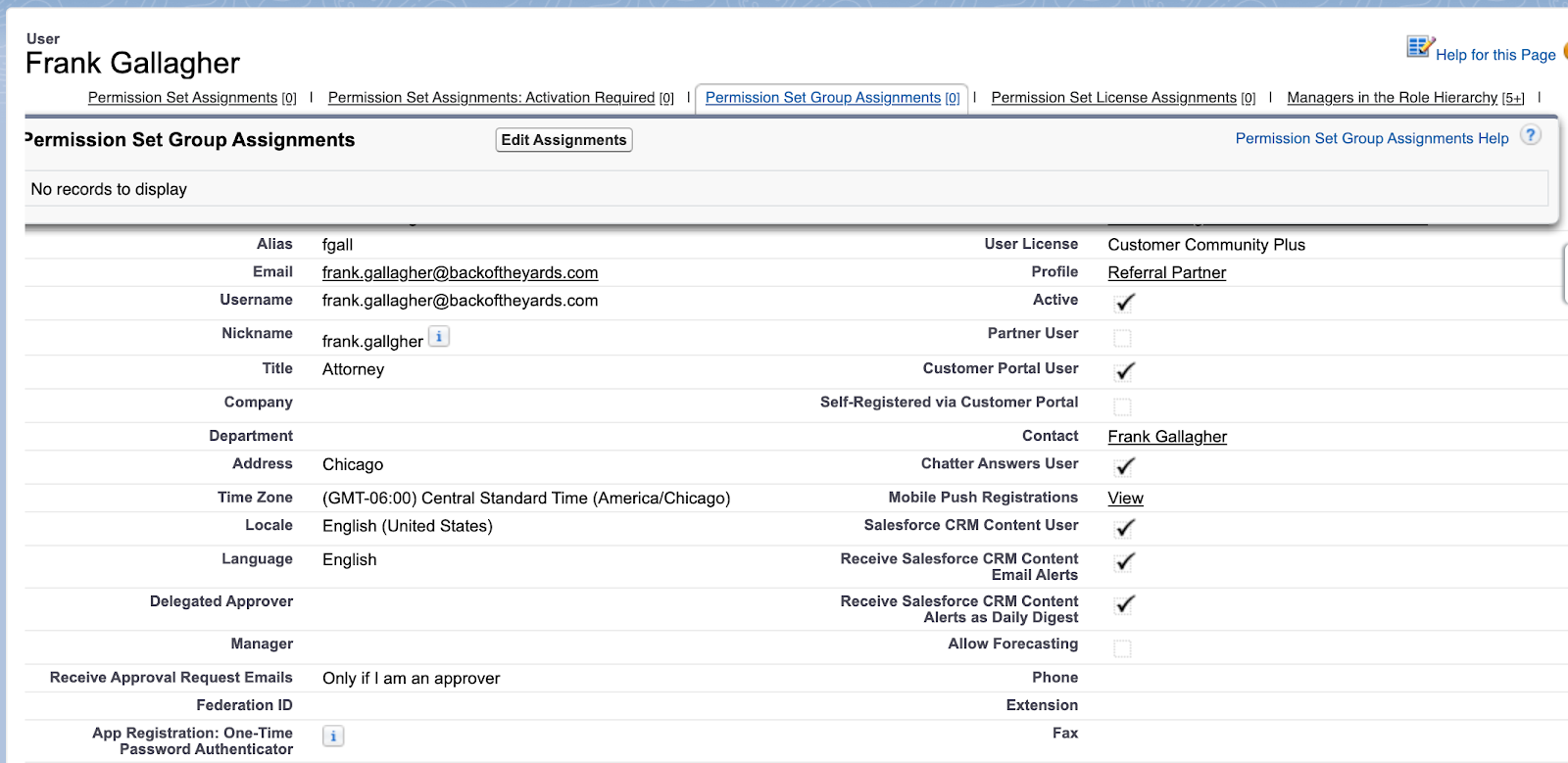Toggle CRM Content Alerts as Daily Digest checkbox
This screenshot has height=763, width=1568.
click(1124, 603)
